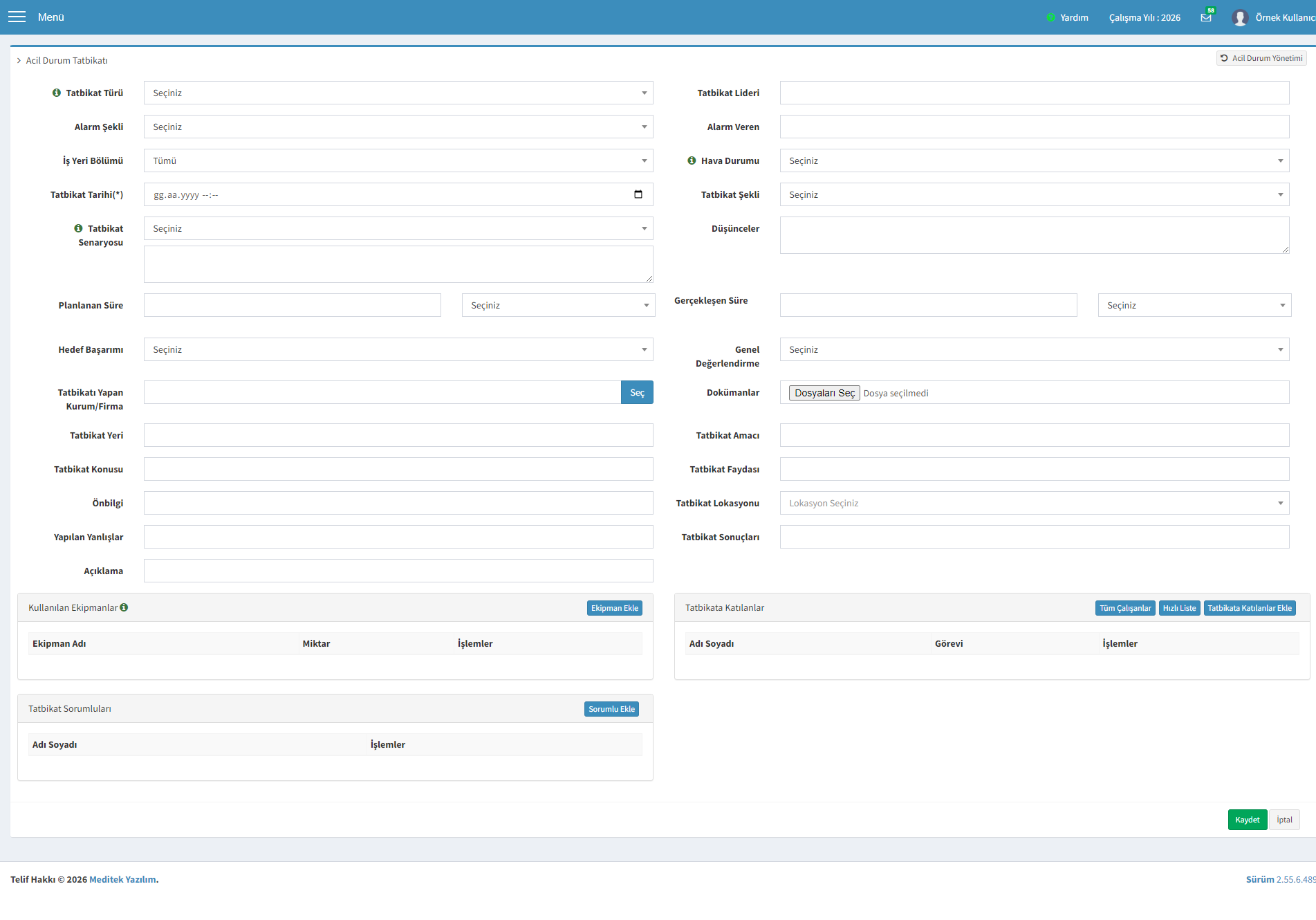This screenshot has width=1316, height=920.
Task: Click the info icon beside Tatbikat Türü
Action: coord(57,93)
